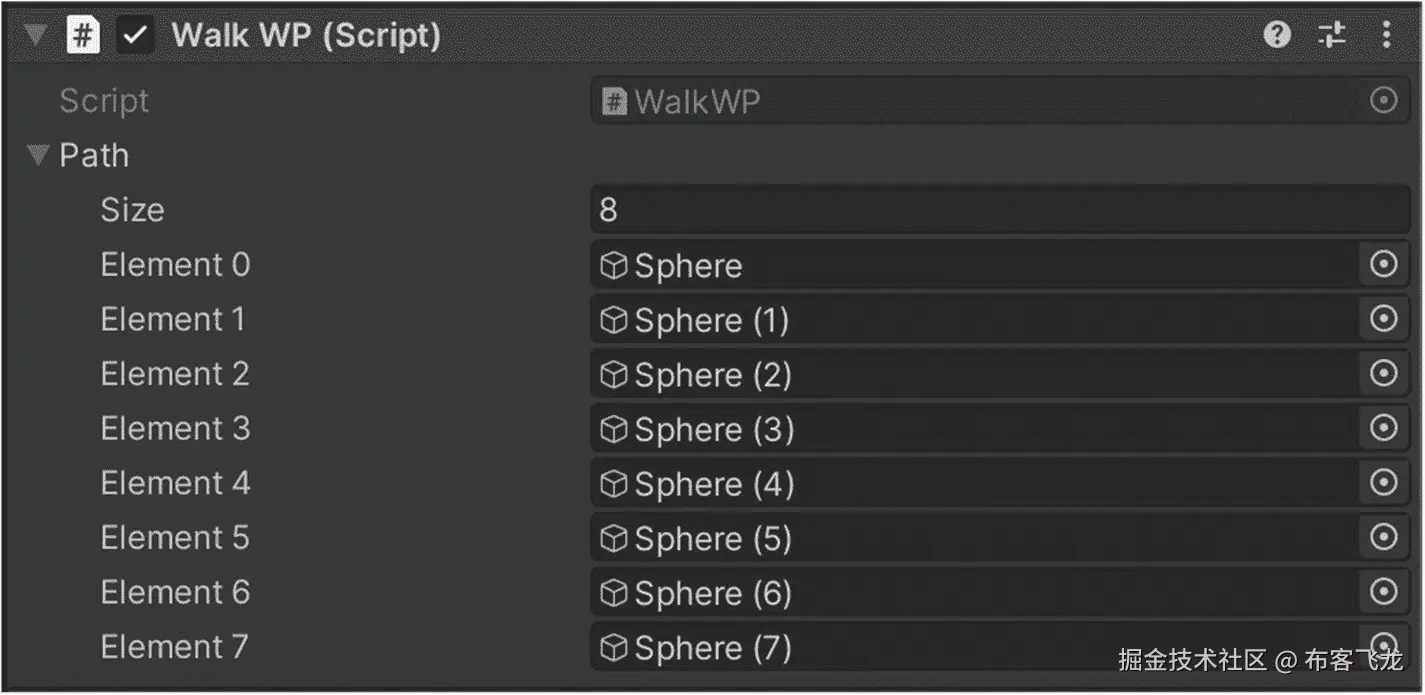Select the Sphere (5) object field
This screenshot has width=1425, height=695.
pyautogui.click(x=975, y=538)
